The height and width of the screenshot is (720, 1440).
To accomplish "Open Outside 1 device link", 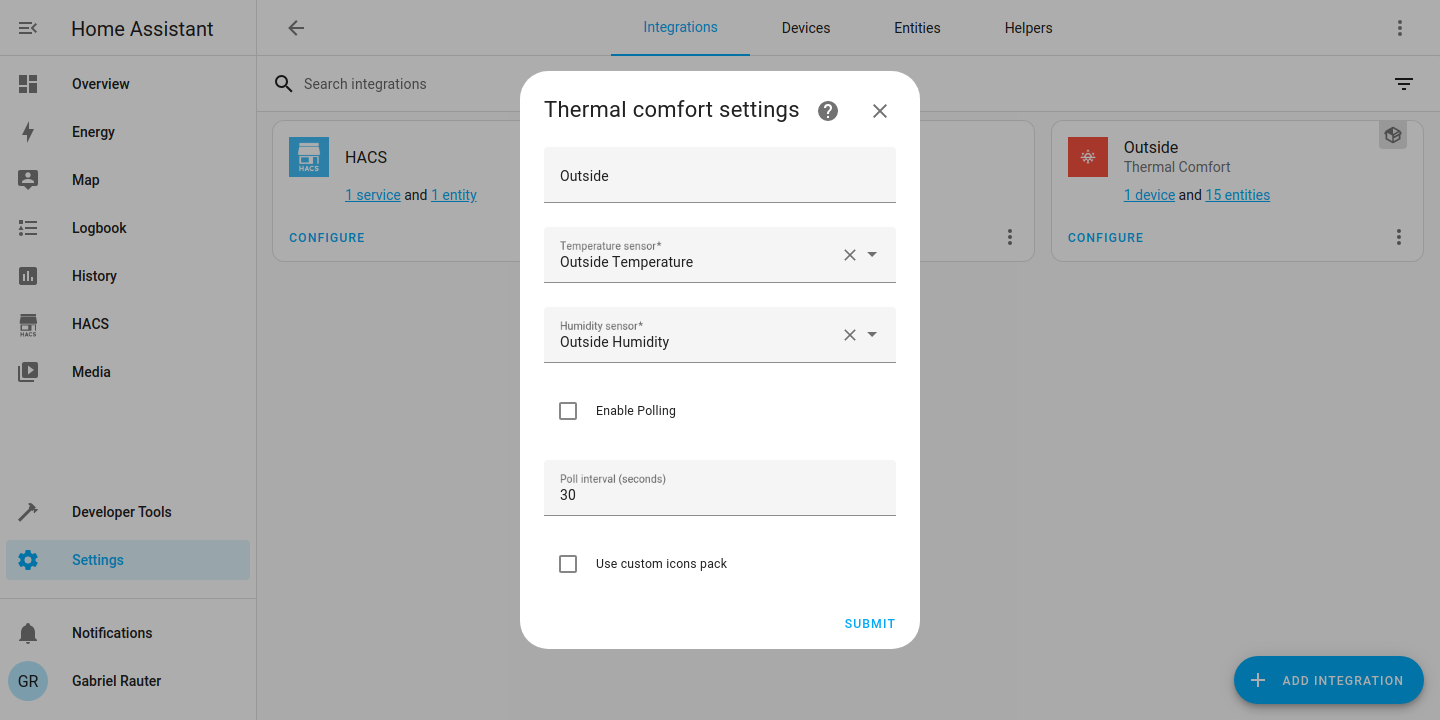I will tap(1149, 195).
